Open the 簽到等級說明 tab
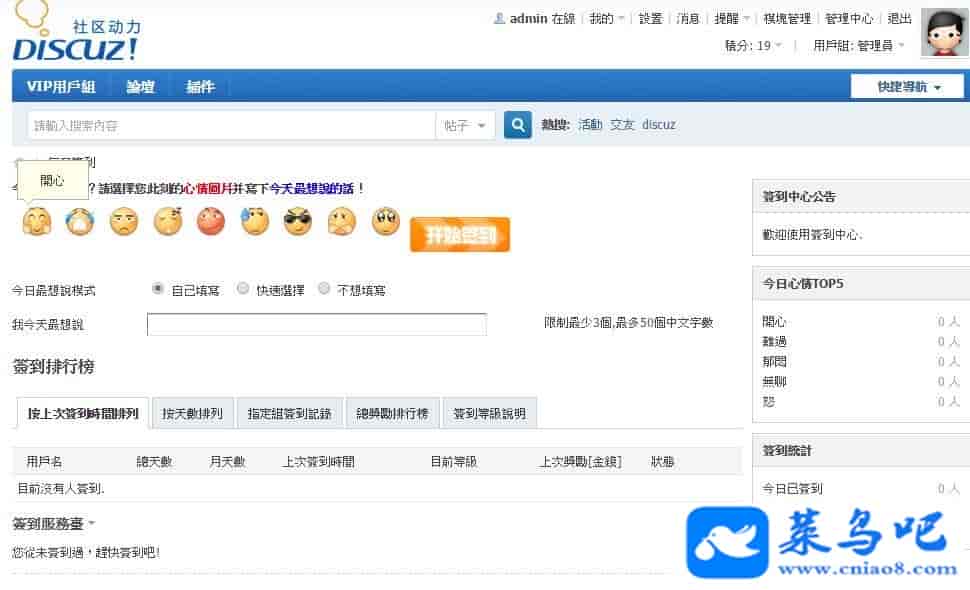 (x=489, y=413)
